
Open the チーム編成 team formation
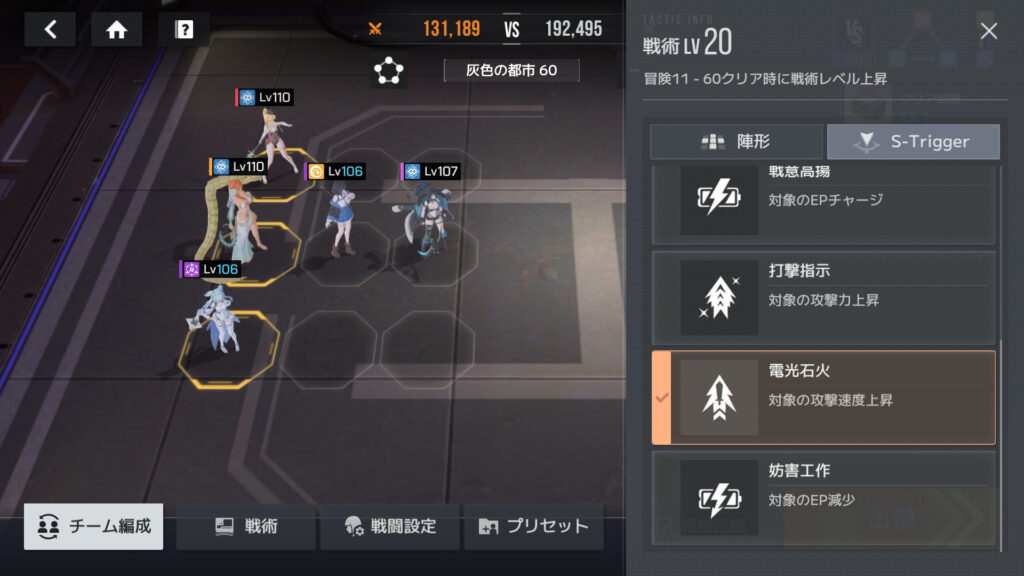(93, 526)
